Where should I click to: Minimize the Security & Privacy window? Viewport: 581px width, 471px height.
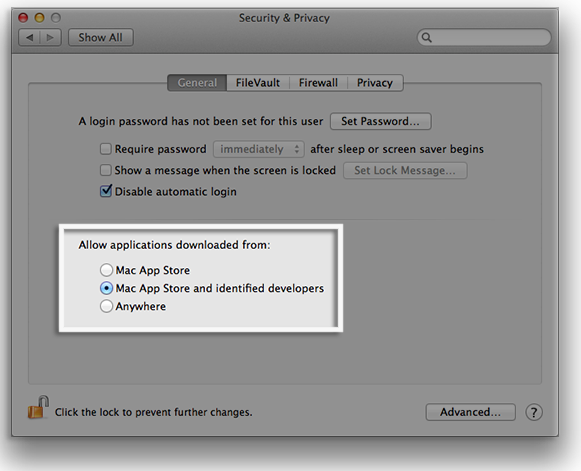[x=39, y=17]
